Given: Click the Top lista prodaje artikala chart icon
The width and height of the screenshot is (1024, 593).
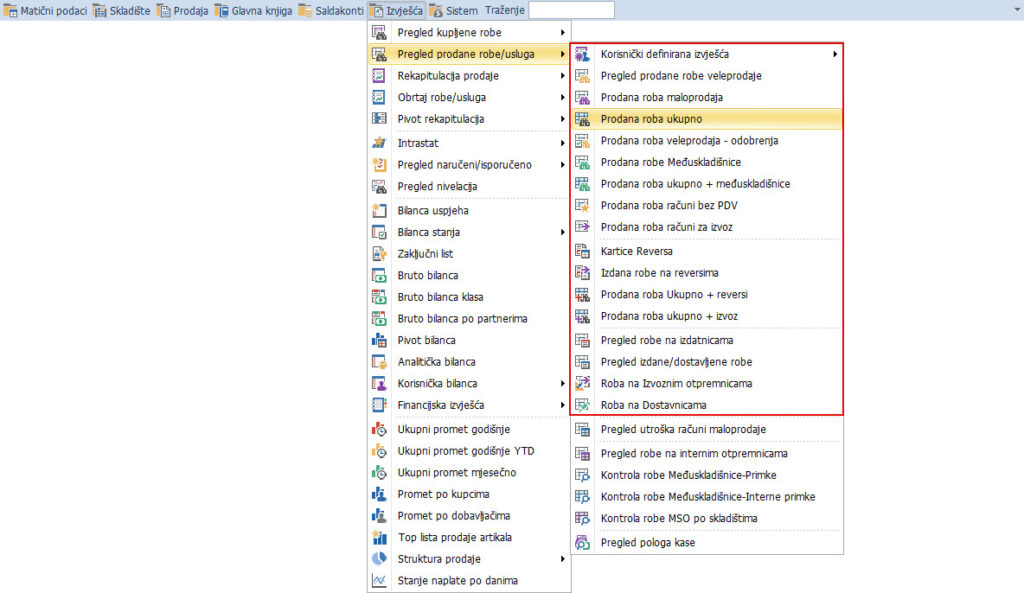Looking at the screenshot, I should [x=379, y=537].
